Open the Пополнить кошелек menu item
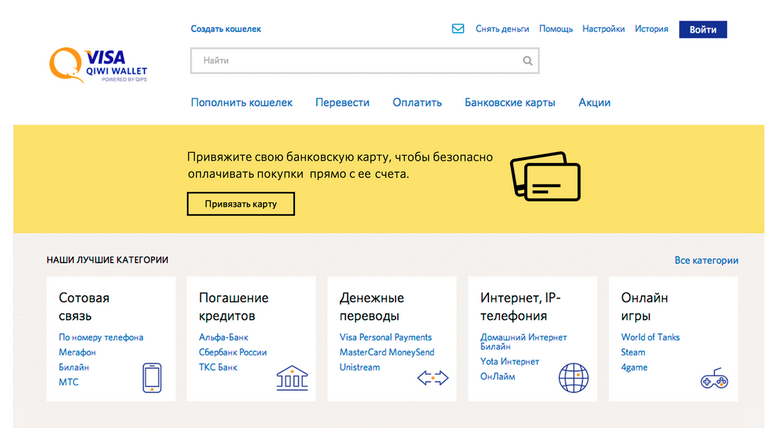The height and width of the screenshot is (428, 778). coord(242,103)
